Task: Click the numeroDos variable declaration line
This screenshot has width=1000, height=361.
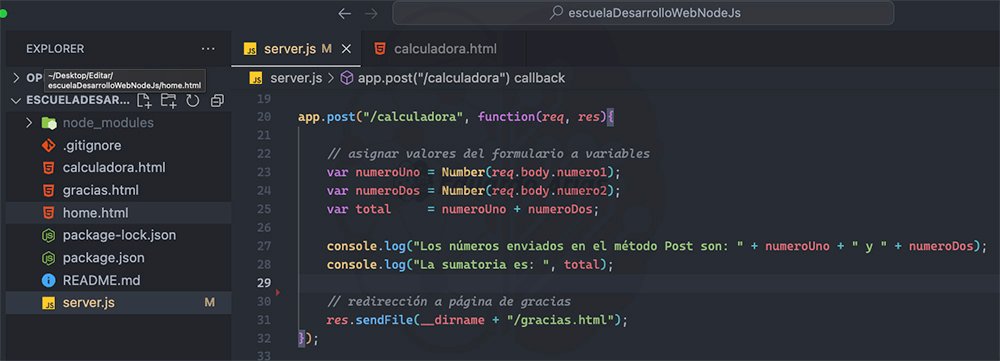Action: 473,191
